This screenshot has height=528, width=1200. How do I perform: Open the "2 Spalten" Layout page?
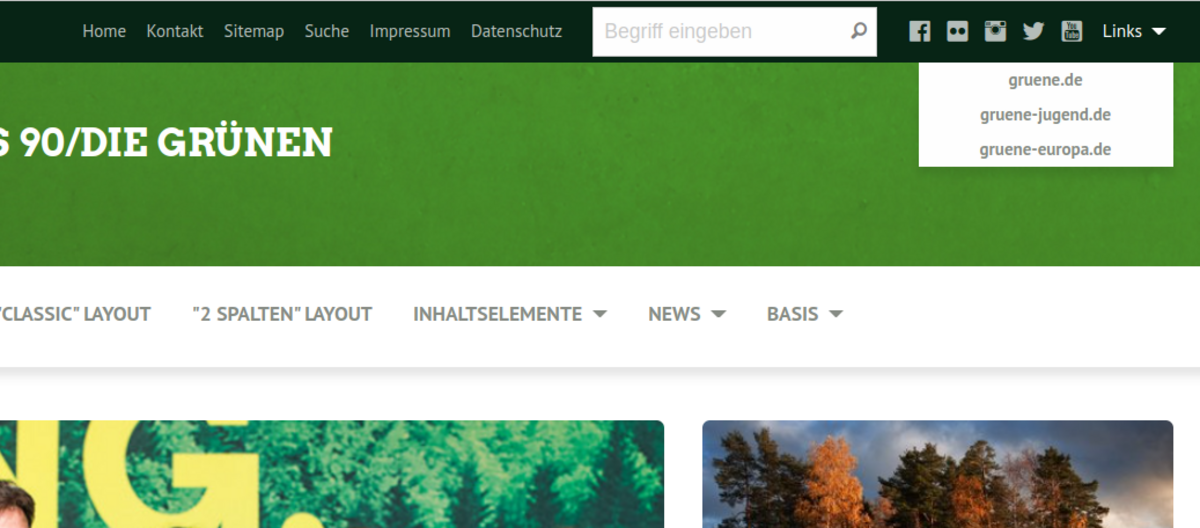(x=282, y=314)
